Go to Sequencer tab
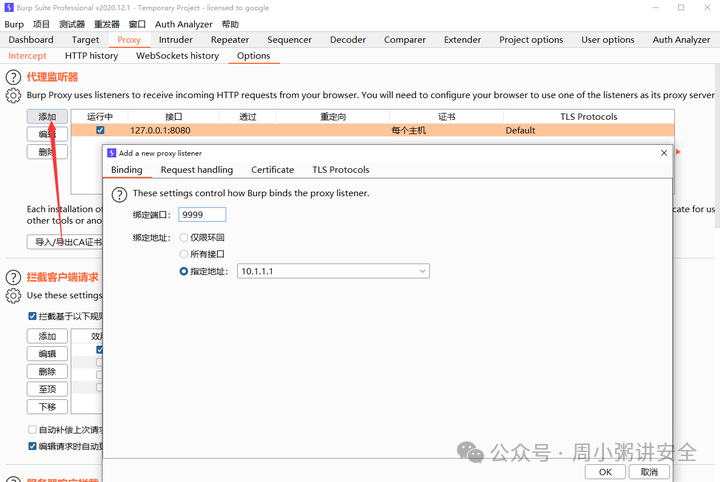The image size is (720, 482). coord(289,40)
